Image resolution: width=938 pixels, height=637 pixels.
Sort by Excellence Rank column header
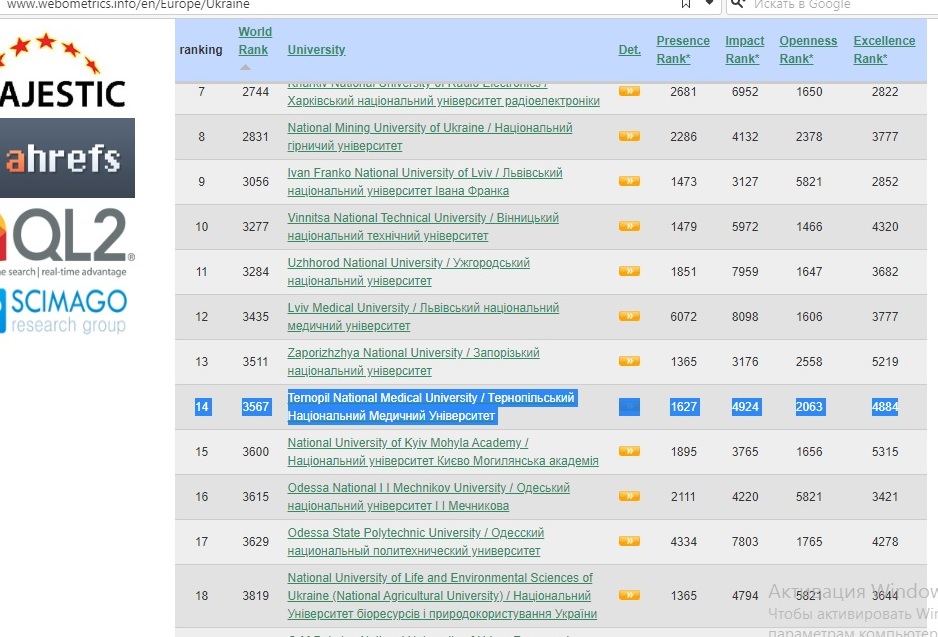click(x=884, y=49)
